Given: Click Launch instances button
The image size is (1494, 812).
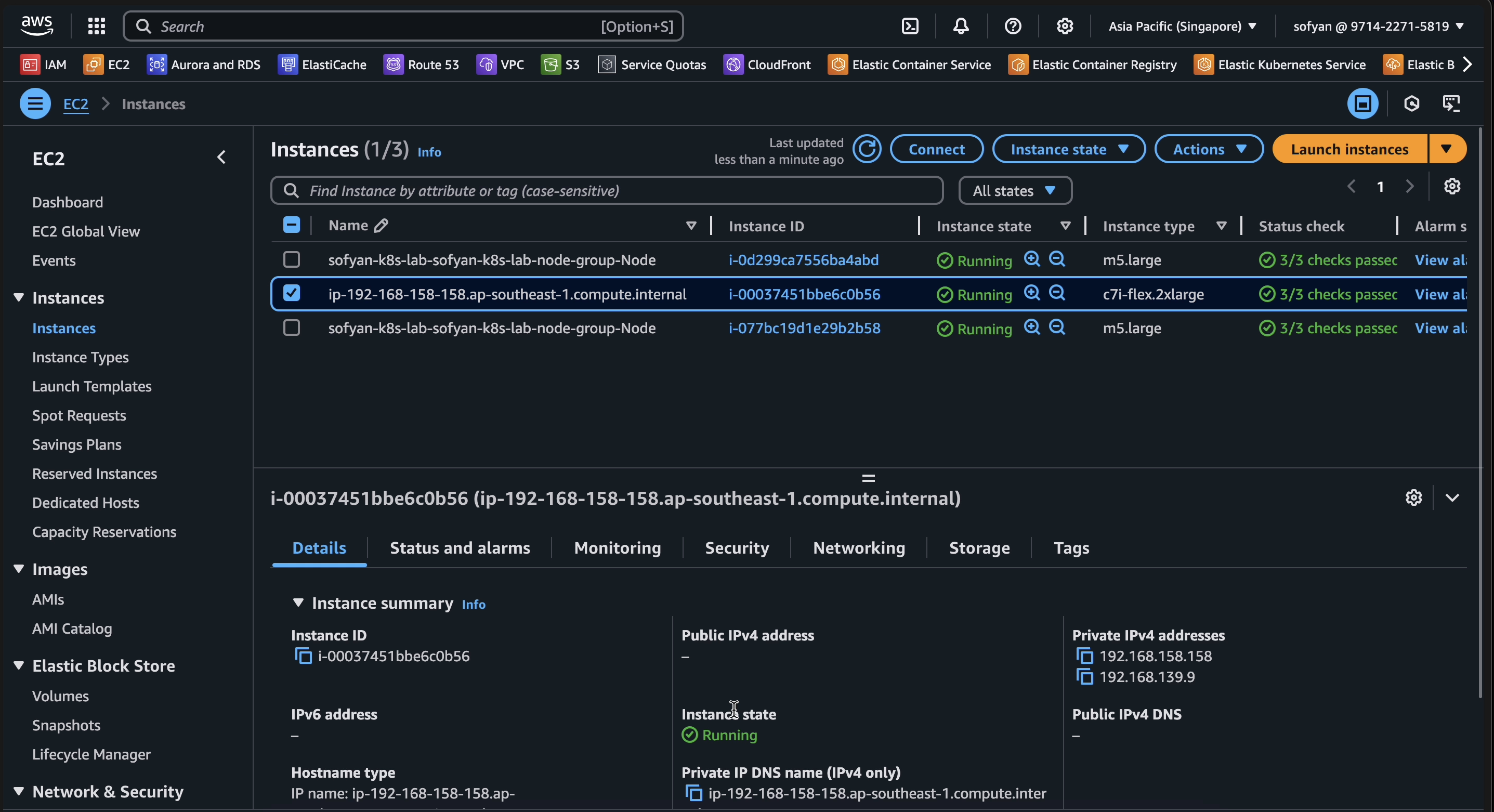Looking at the screenshot, I should click(1349, 150).
